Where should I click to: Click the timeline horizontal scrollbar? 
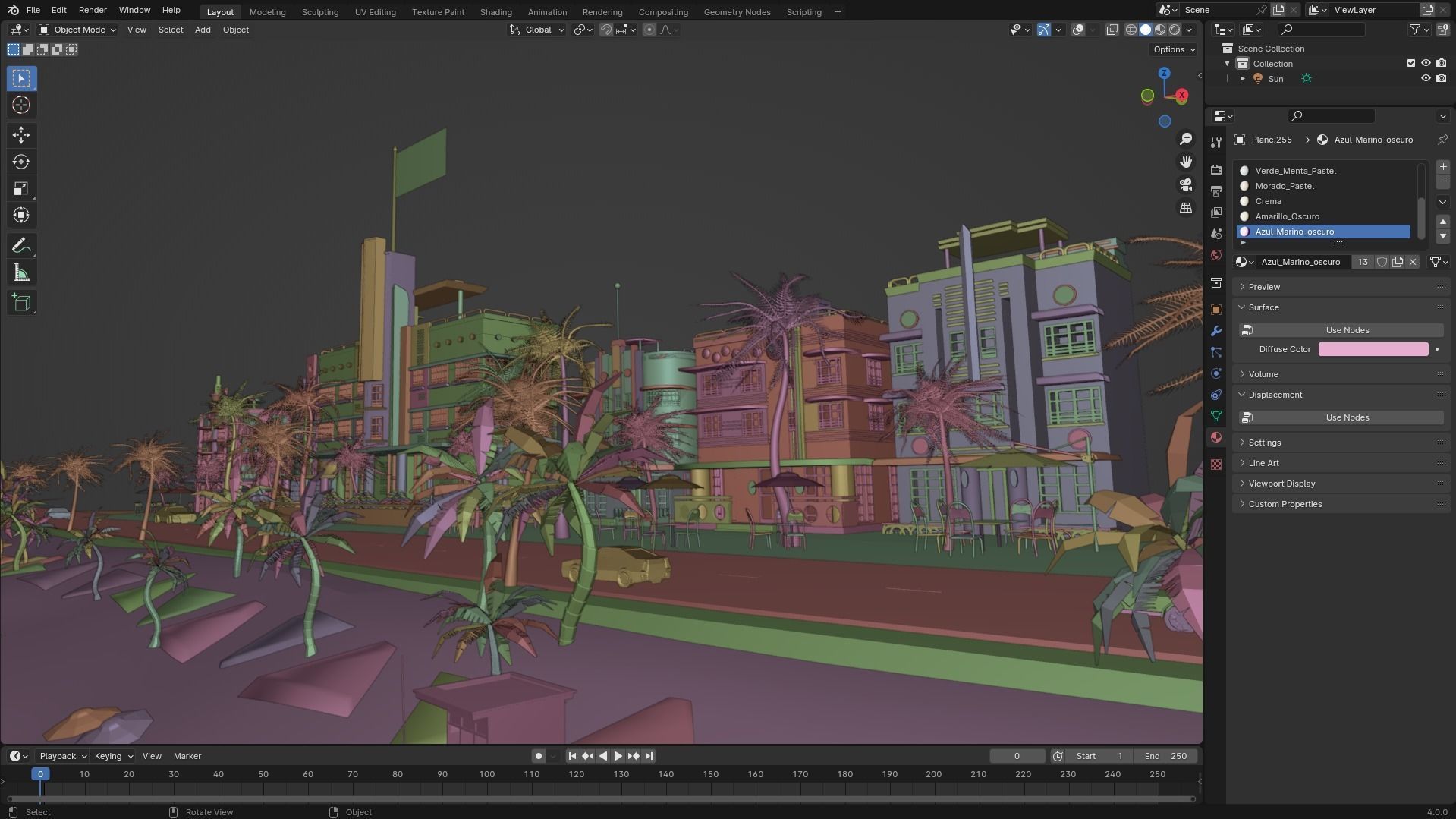point(601,799)
